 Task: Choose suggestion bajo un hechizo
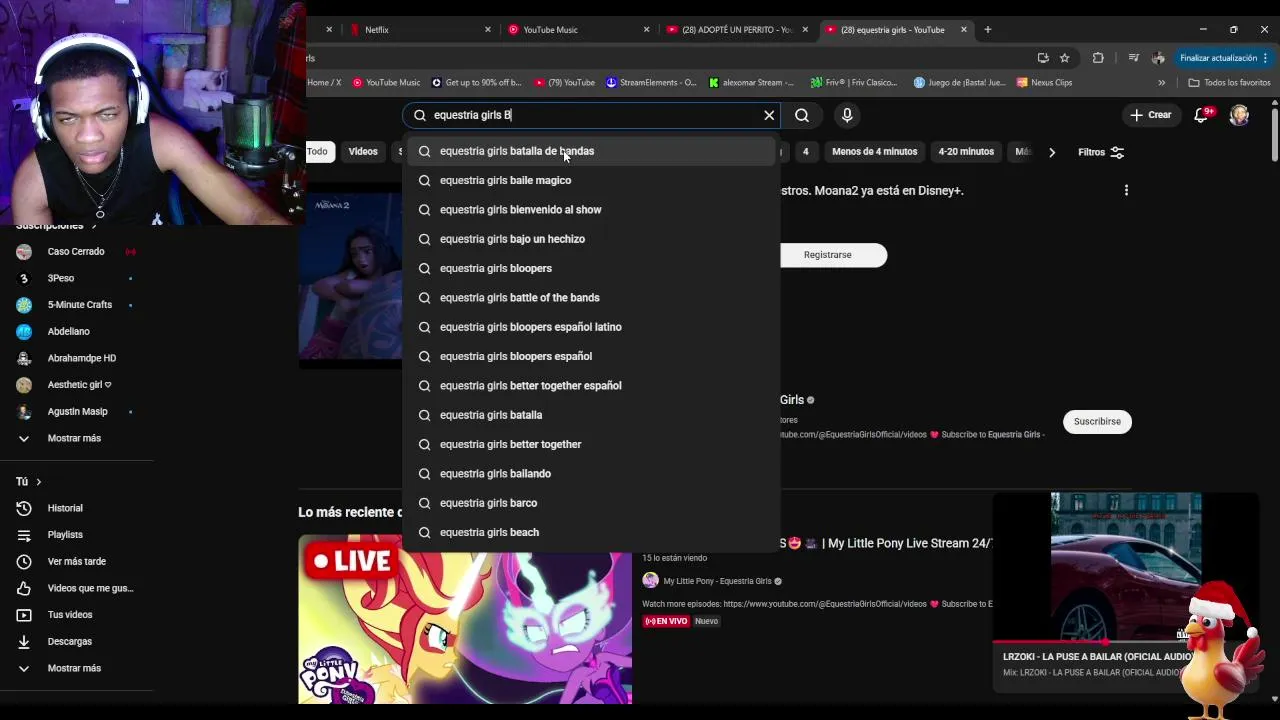pos(590,239)
